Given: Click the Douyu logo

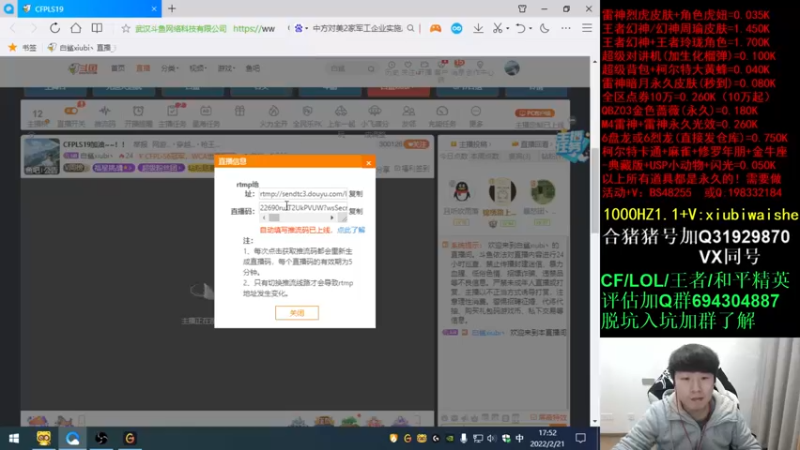Looking at the screenshot, I should coord(83,68).
